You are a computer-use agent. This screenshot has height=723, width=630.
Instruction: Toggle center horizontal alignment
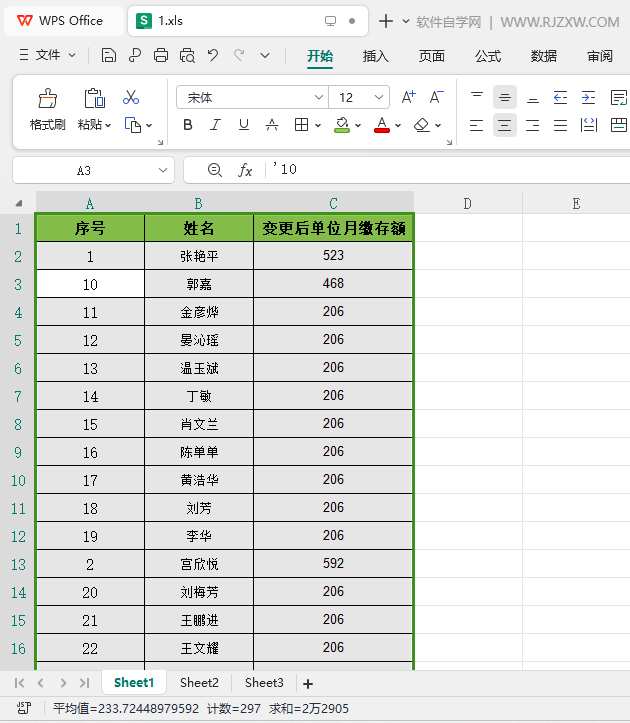pos(505,125)
